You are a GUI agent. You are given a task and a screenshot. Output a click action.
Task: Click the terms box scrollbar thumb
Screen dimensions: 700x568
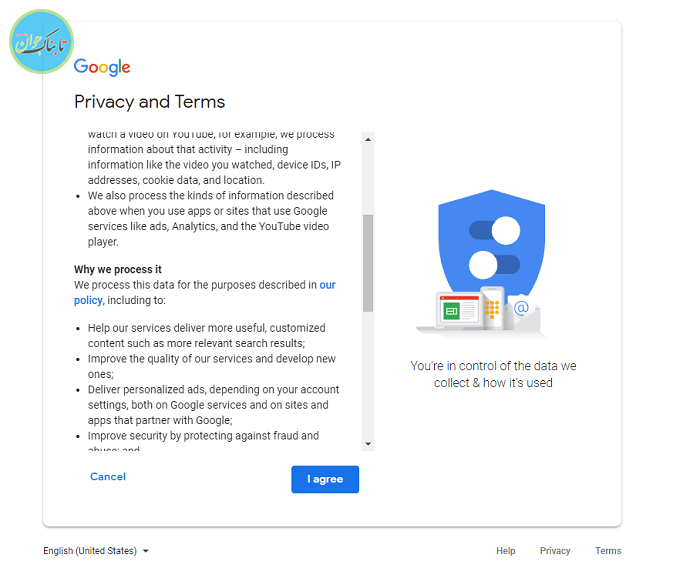tap(368, 262)
